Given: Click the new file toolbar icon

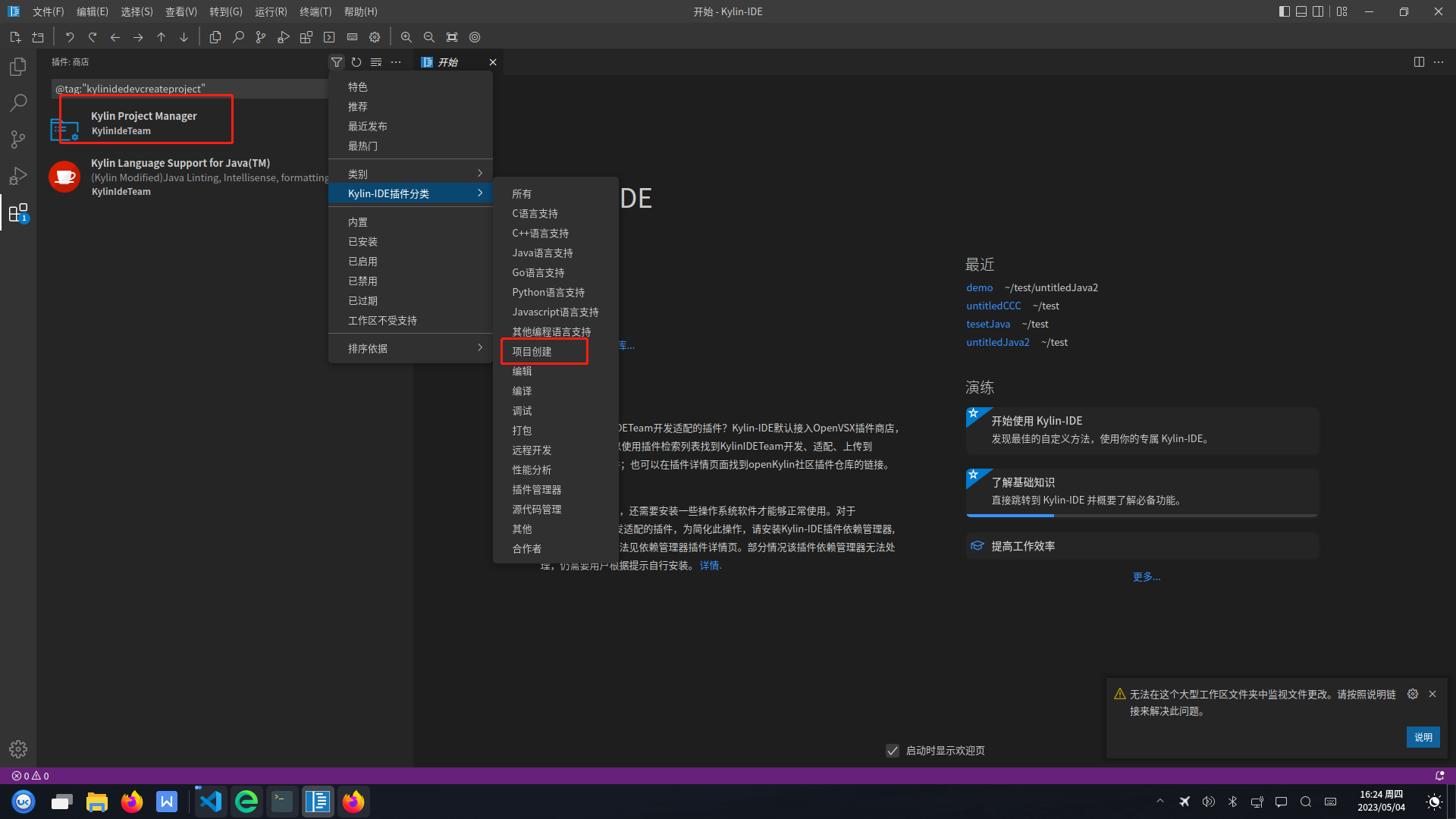Looking at the screenshot, I should [15, 37].
